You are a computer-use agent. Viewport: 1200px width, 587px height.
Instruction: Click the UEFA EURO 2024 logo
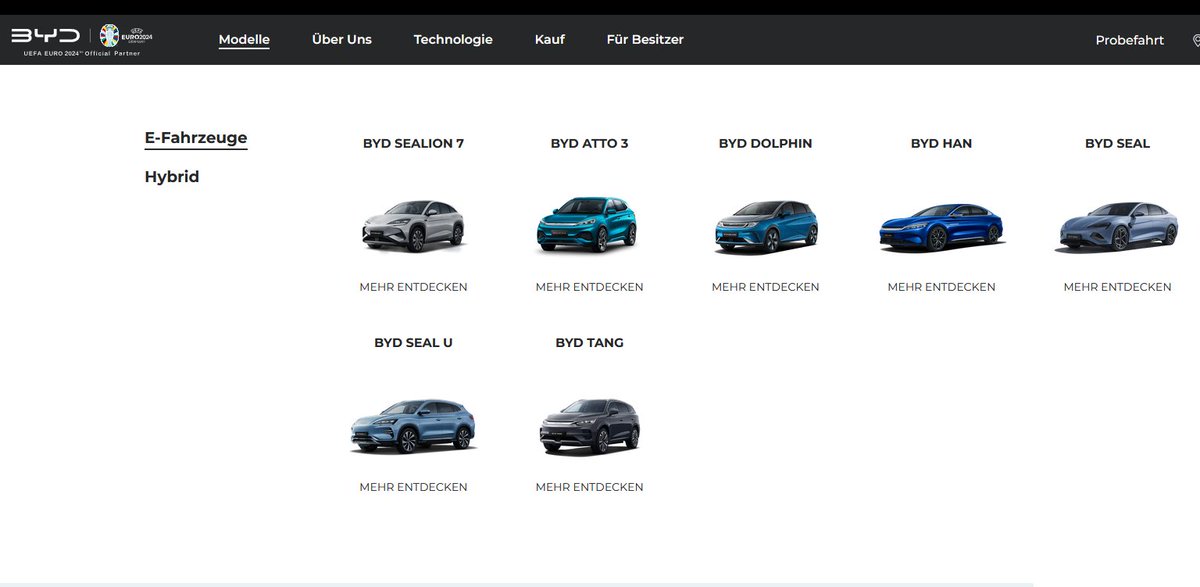[x=126, y=35]
